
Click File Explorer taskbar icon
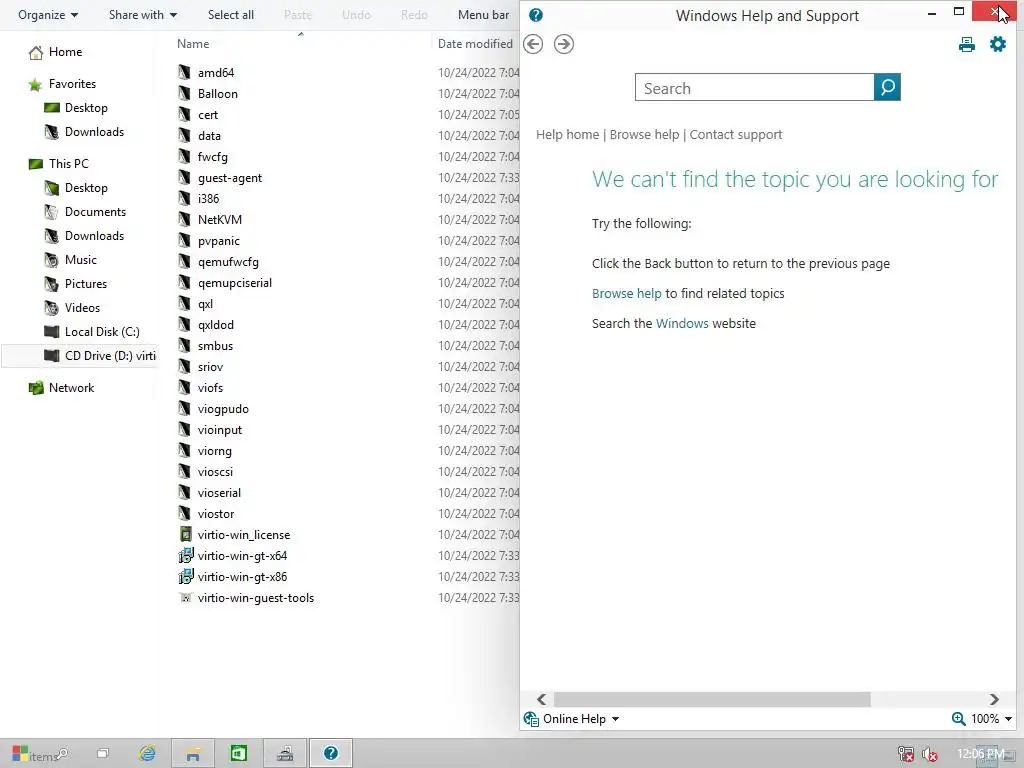(193, 754)
